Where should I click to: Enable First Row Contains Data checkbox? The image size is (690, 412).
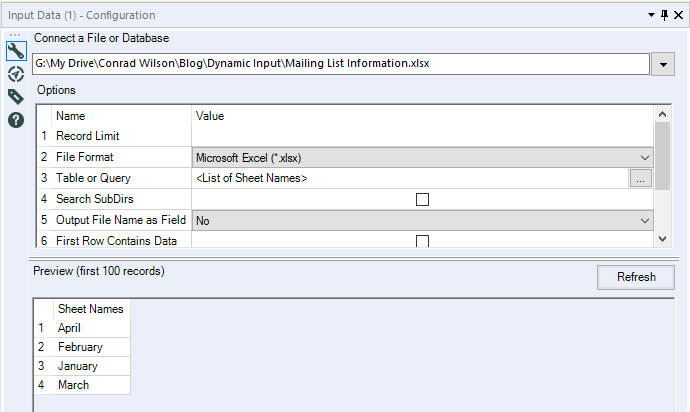click(422, 241)
